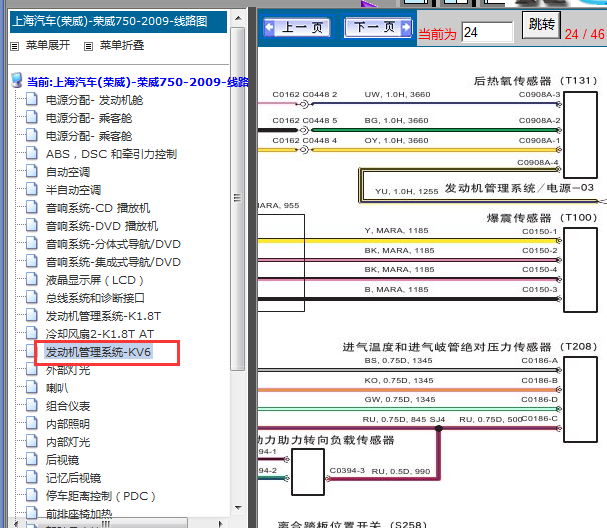Click 发动机管理系统/电源-03 reference text
Screen dimensions: 607x528
(519, 188)
